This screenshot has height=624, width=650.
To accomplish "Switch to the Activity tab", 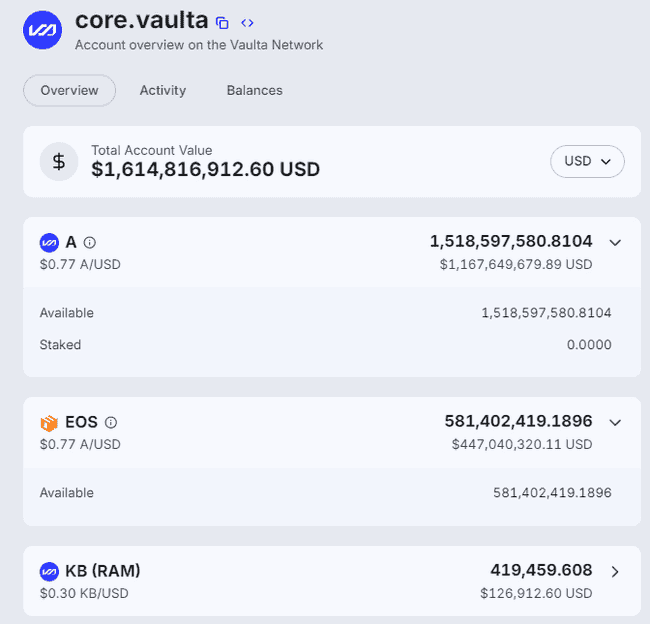I will [163, 90].
